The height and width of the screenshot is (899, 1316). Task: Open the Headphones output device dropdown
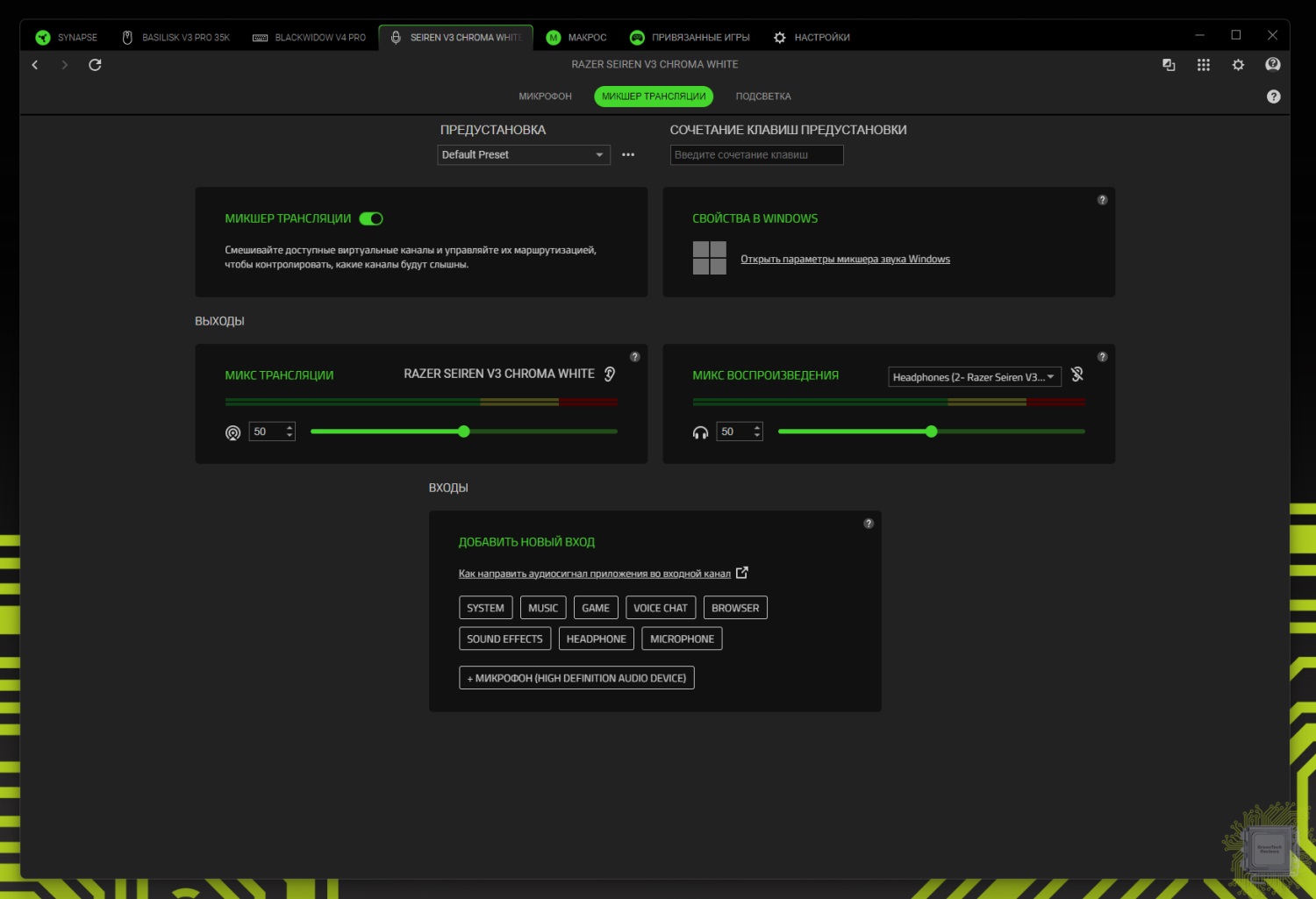(974, 377)
